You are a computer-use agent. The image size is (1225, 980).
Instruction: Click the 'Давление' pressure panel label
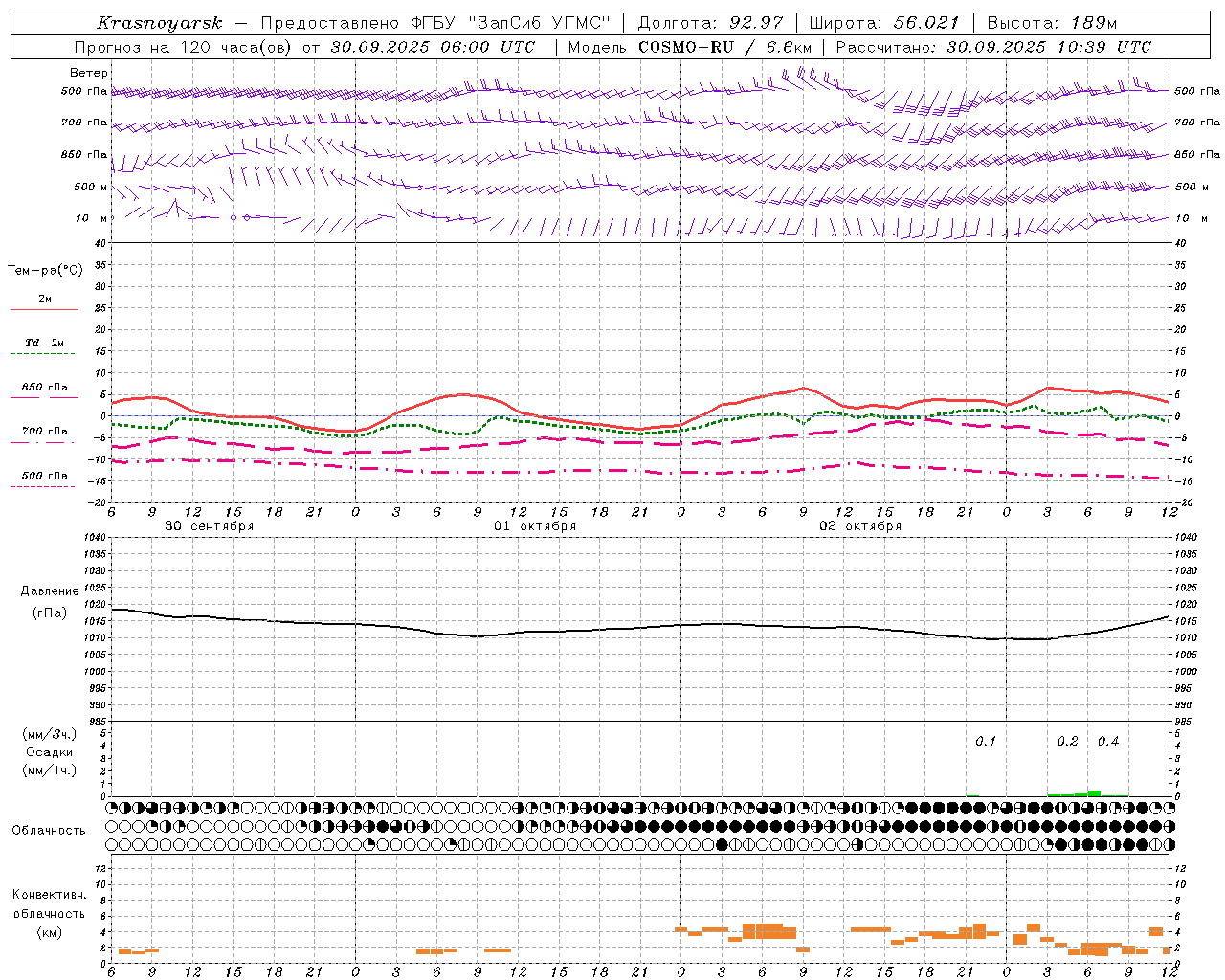[x=49, y=591]
